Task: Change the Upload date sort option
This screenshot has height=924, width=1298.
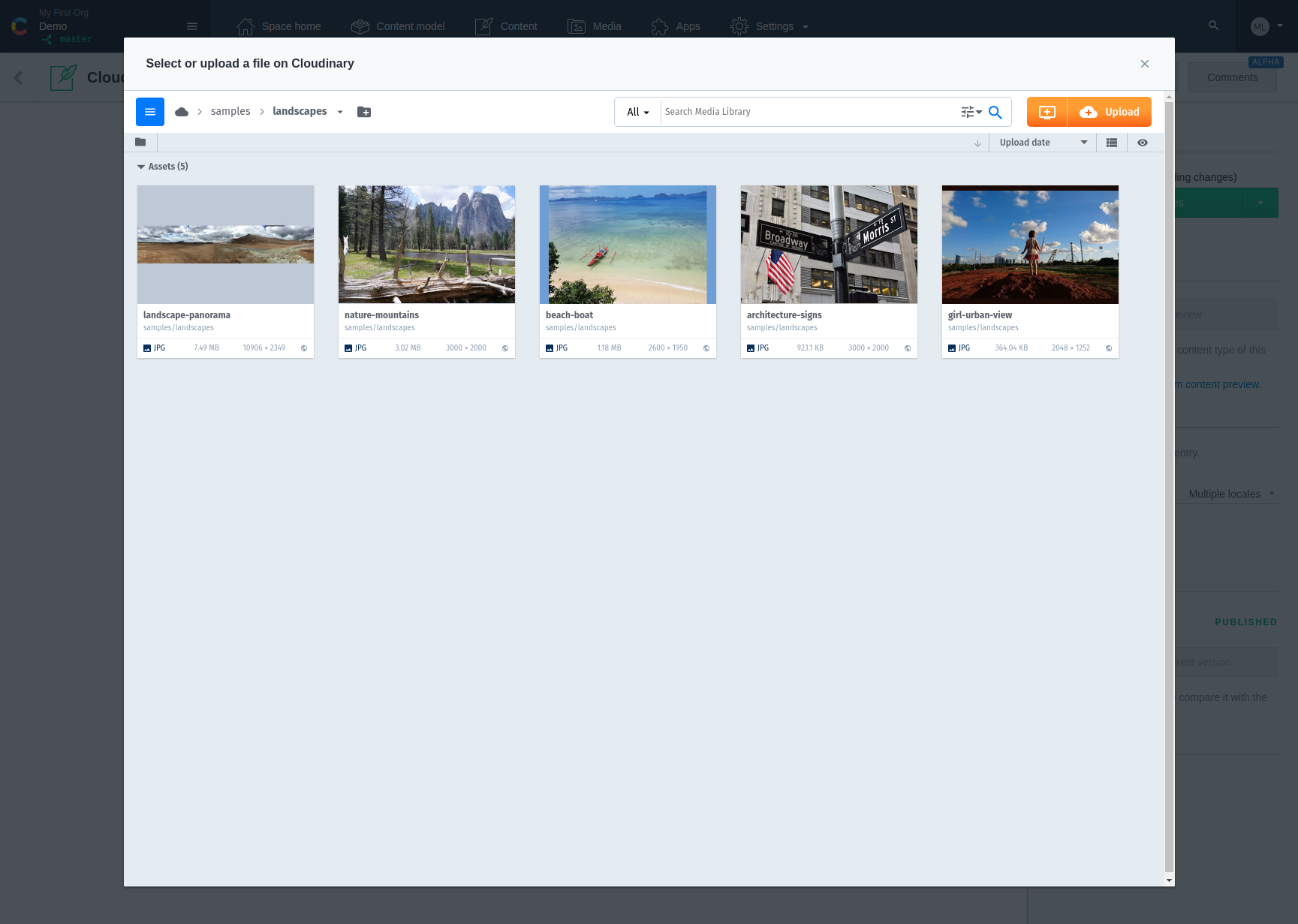Action: coord(1044,143)
